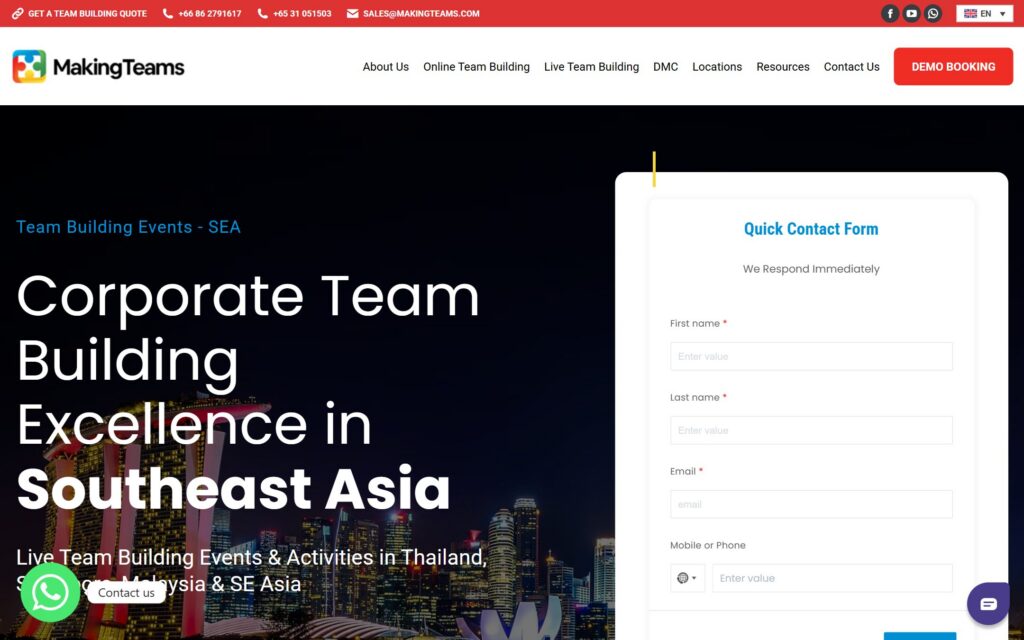Call the number +66 86 2791617
Image resolution: width=1024 pixels, height=640 pixels.
tap(210, 13)
